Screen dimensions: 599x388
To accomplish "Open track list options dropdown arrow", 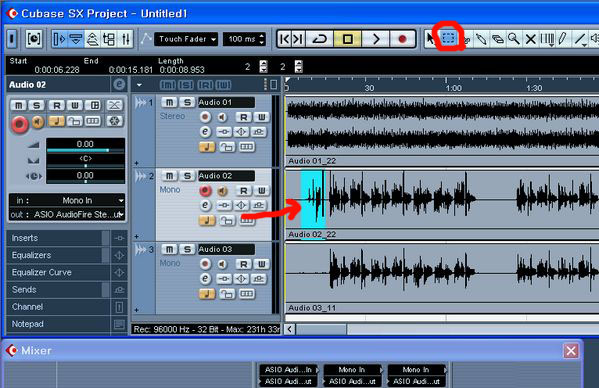I will point(139,85).
